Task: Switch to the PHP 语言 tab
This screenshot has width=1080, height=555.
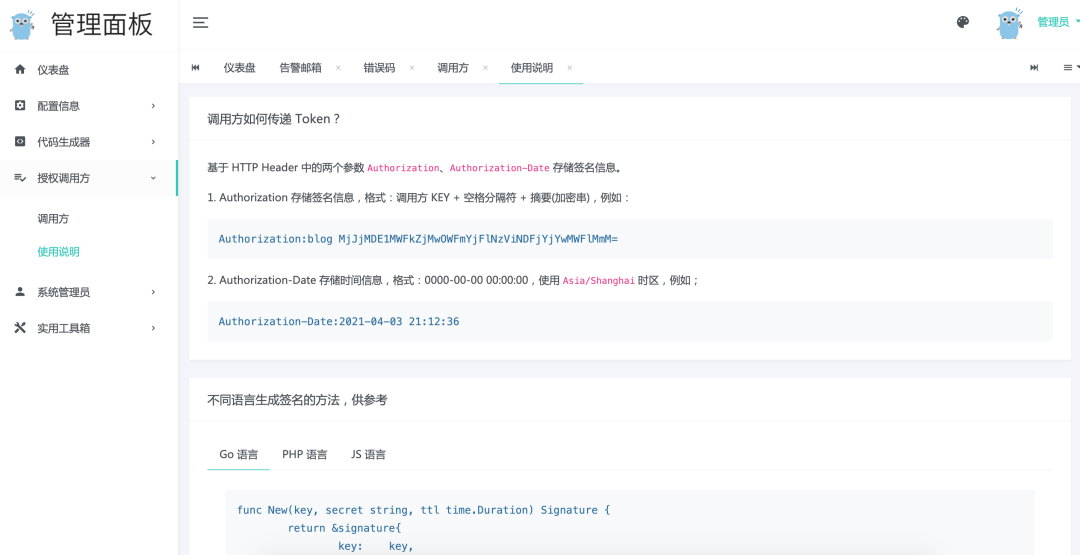Action: [304, 454]
